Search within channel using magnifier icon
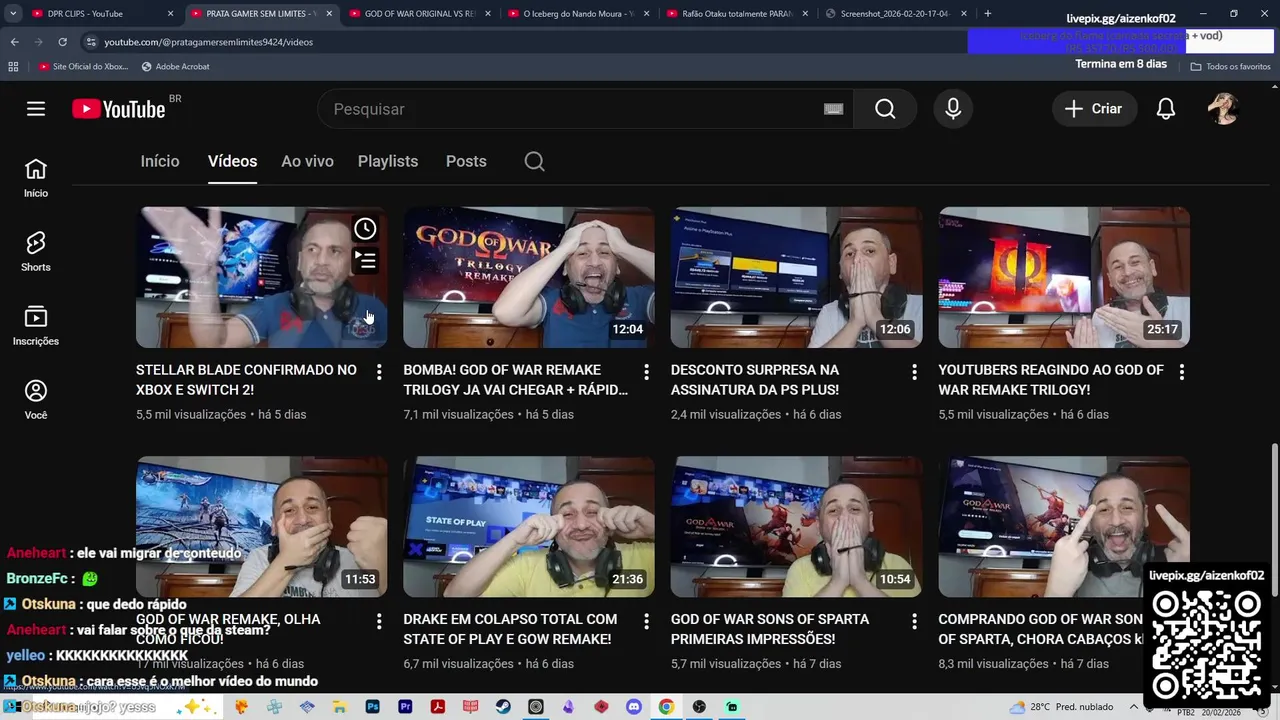The height and width of the screenshot is (720, 1280). pos(535,161)
